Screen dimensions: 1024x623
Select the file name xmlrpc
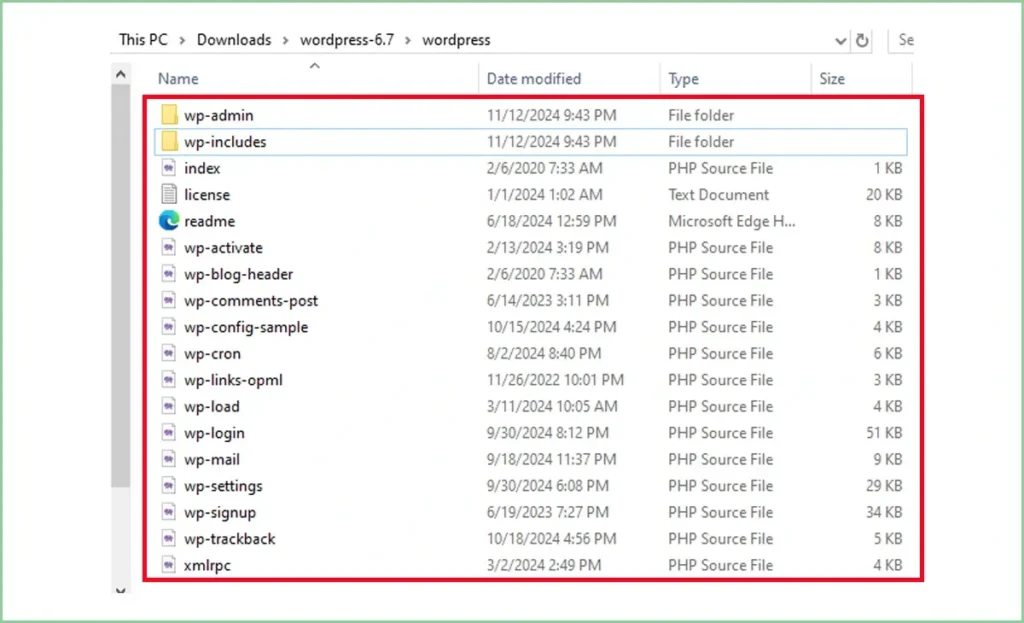[208, 566]
